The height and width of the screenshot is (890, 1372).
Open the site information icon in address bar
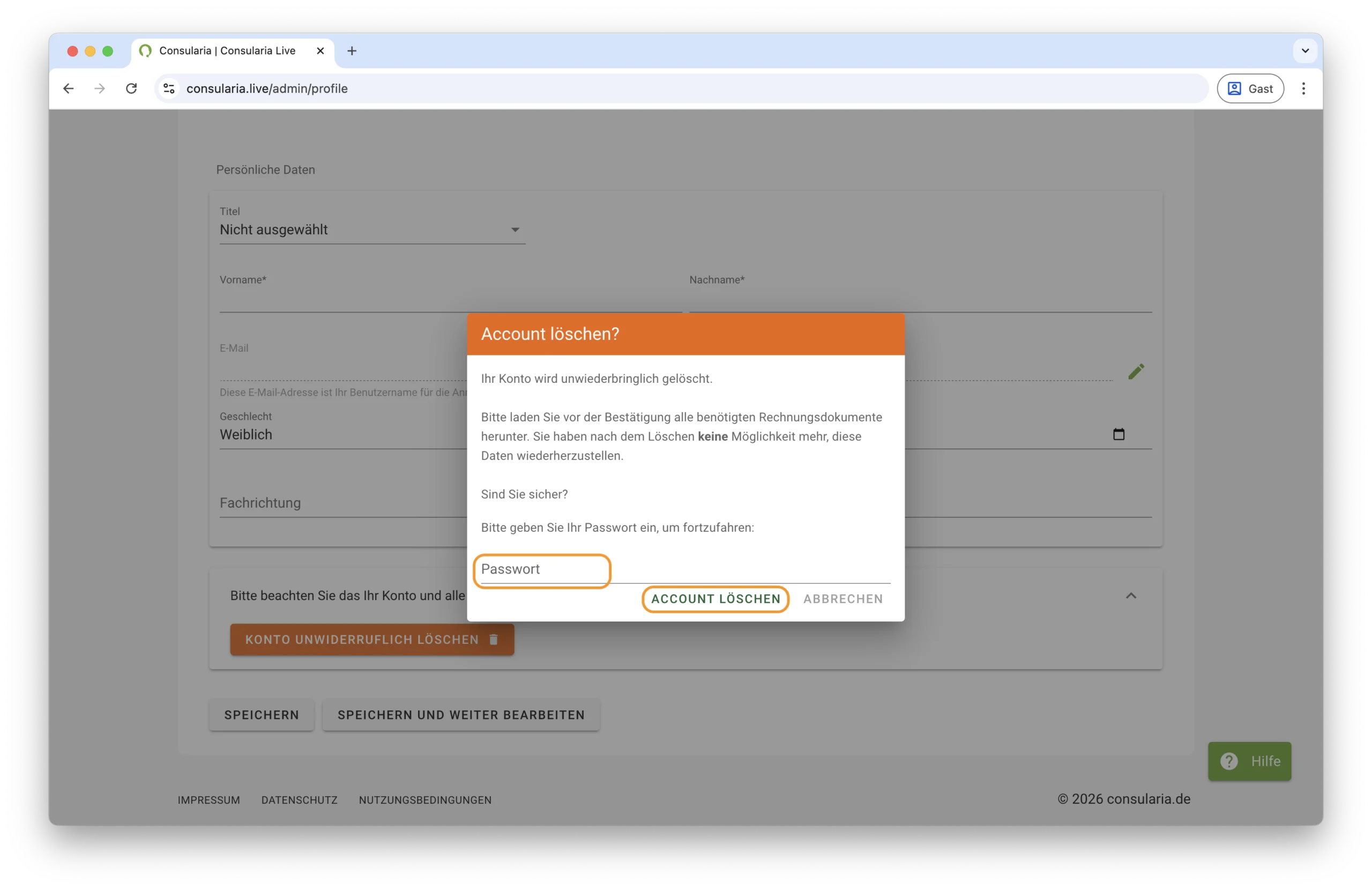(x=169, y=88)
